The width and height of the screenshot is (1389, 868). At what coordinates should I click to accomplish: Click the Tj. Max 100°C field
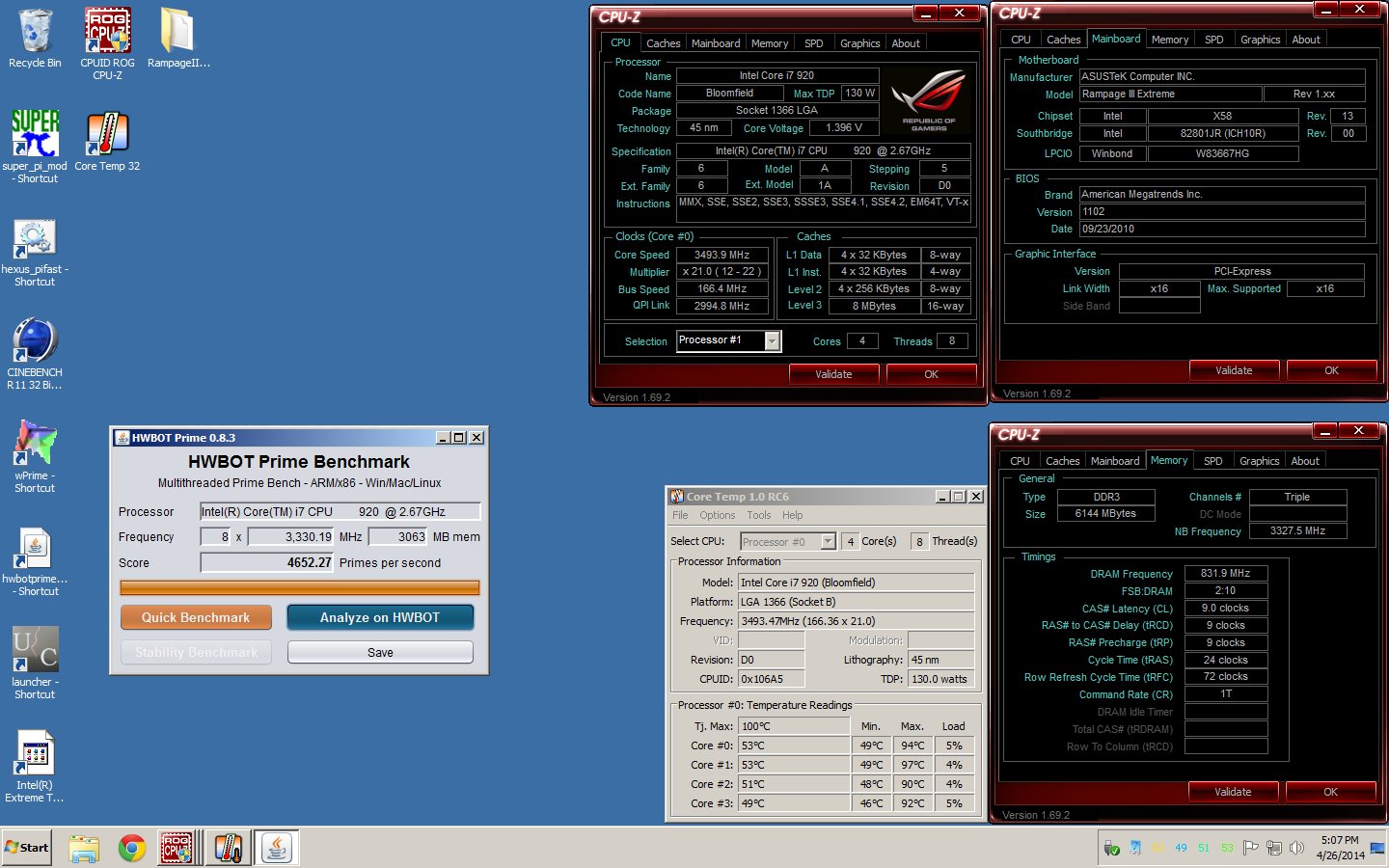coord(794,726)
